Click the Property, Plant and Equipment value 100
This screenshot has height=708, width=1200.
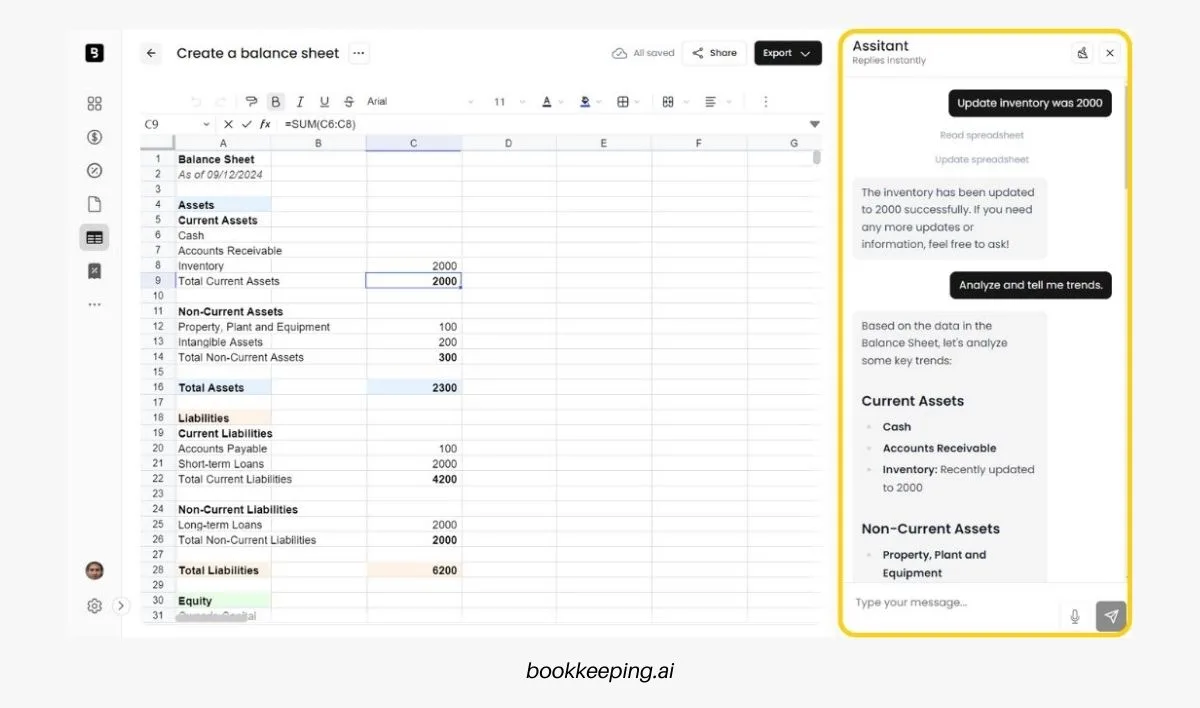coord(414,327)
